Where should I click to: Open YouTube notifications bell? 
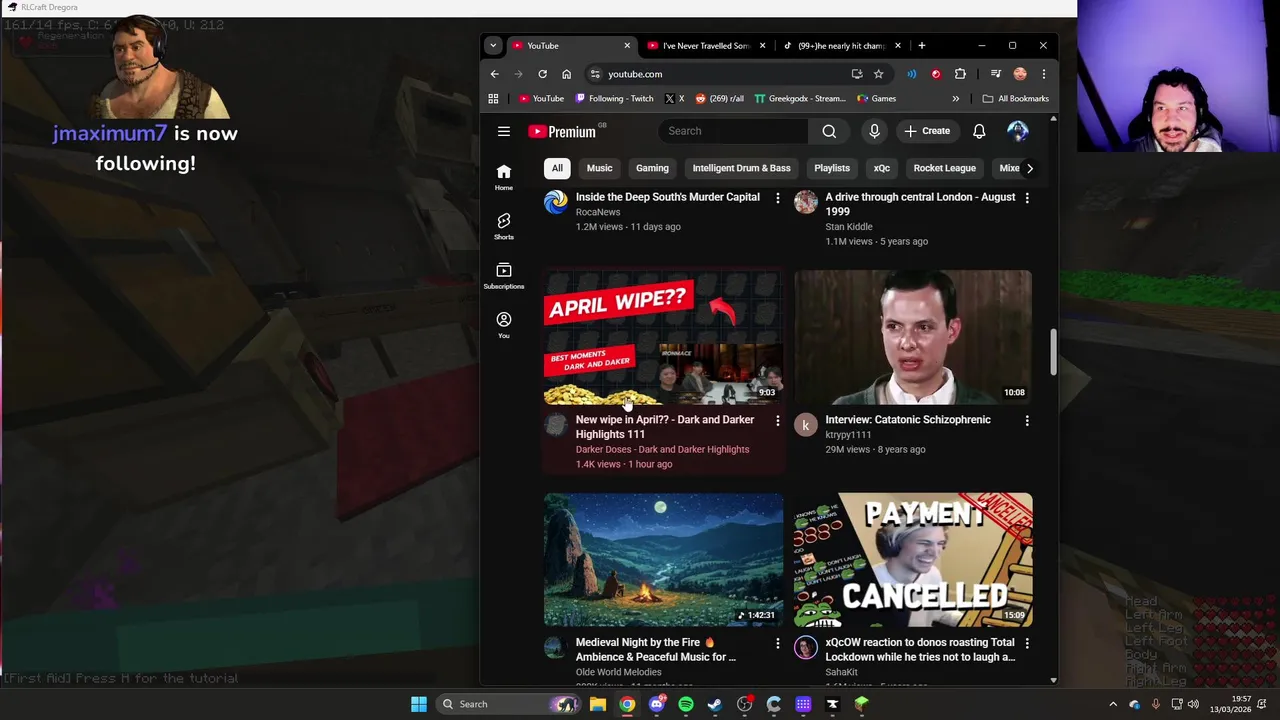(x=979, y=131)
